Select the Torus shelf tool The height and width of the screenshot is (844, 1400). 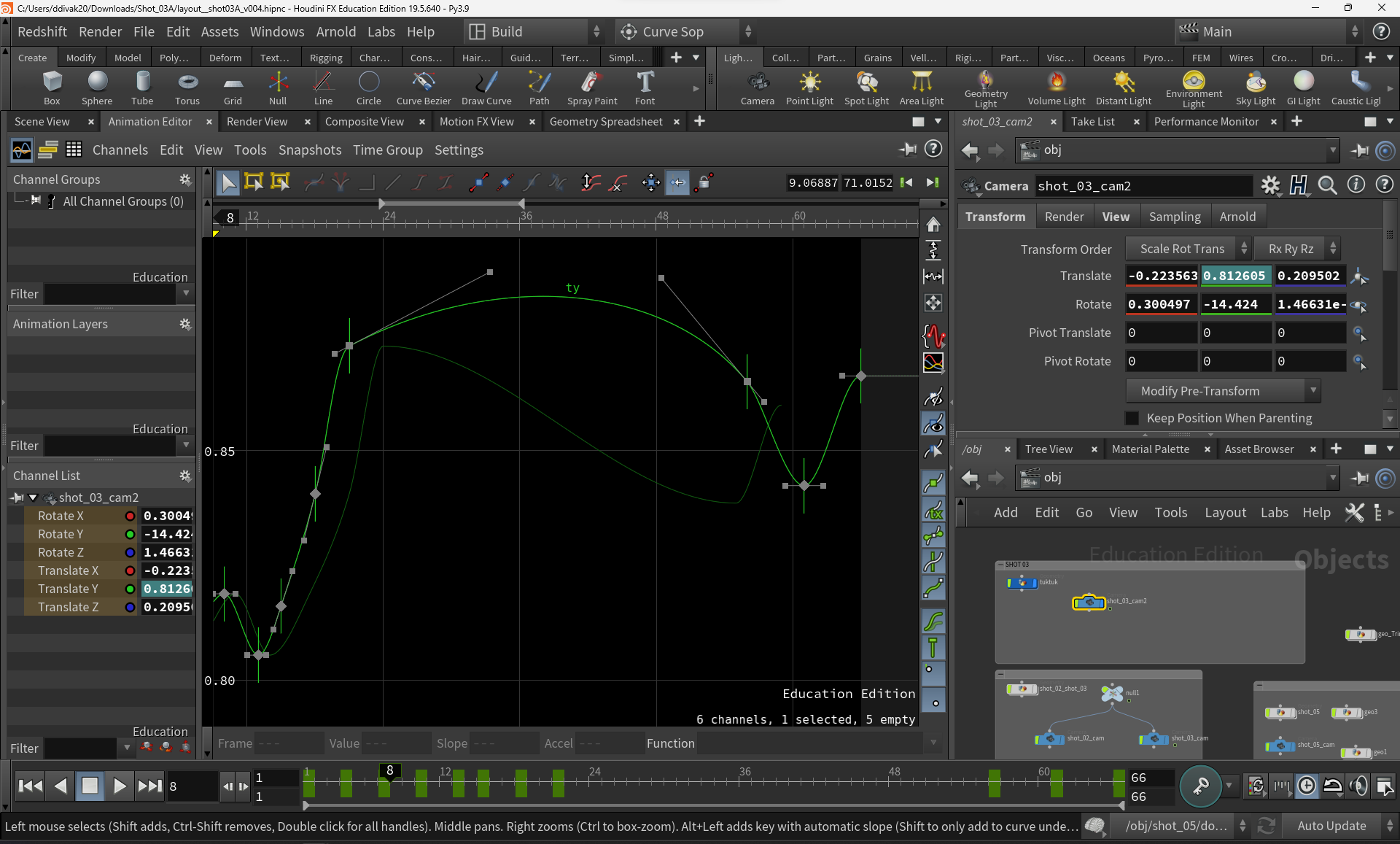click(x=187, y=88)
